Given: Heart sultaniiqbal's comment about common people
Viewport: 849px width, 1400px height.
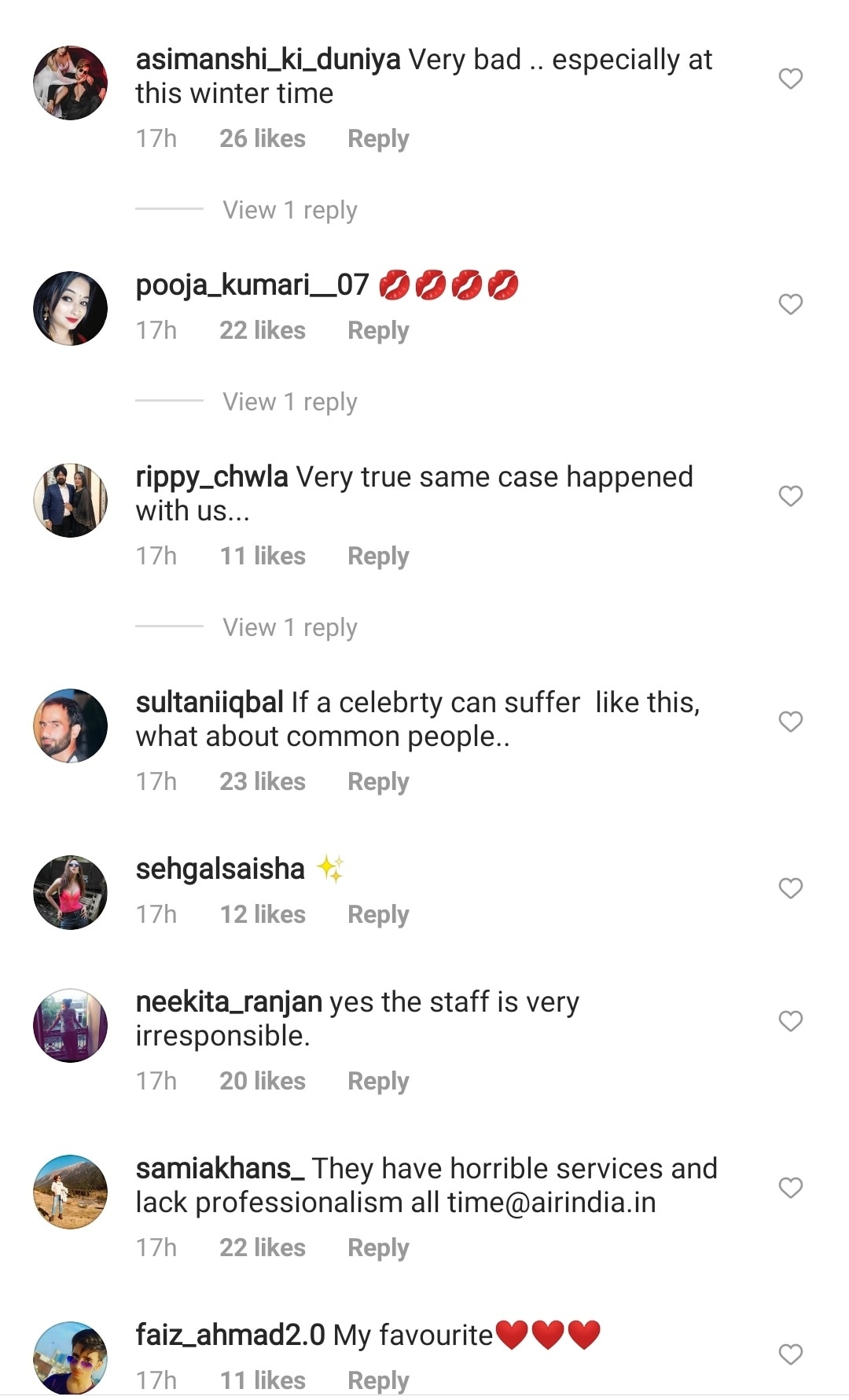Looking at the screenshot, I should pyautogui.click(x=790, y=722).
